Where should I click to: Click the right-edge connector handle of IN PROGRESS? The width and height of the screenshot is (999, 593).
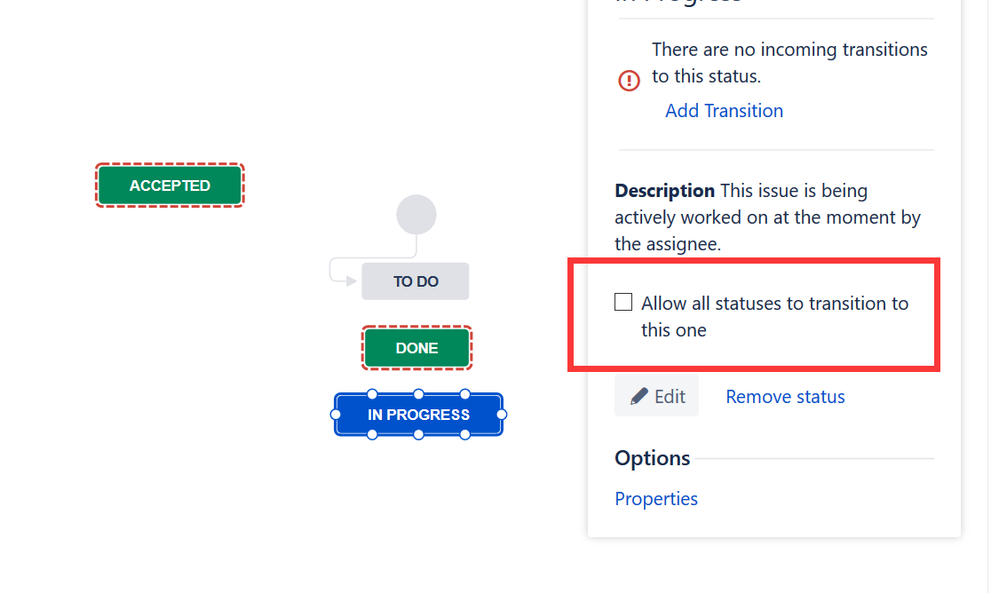[x=501, y=415]
